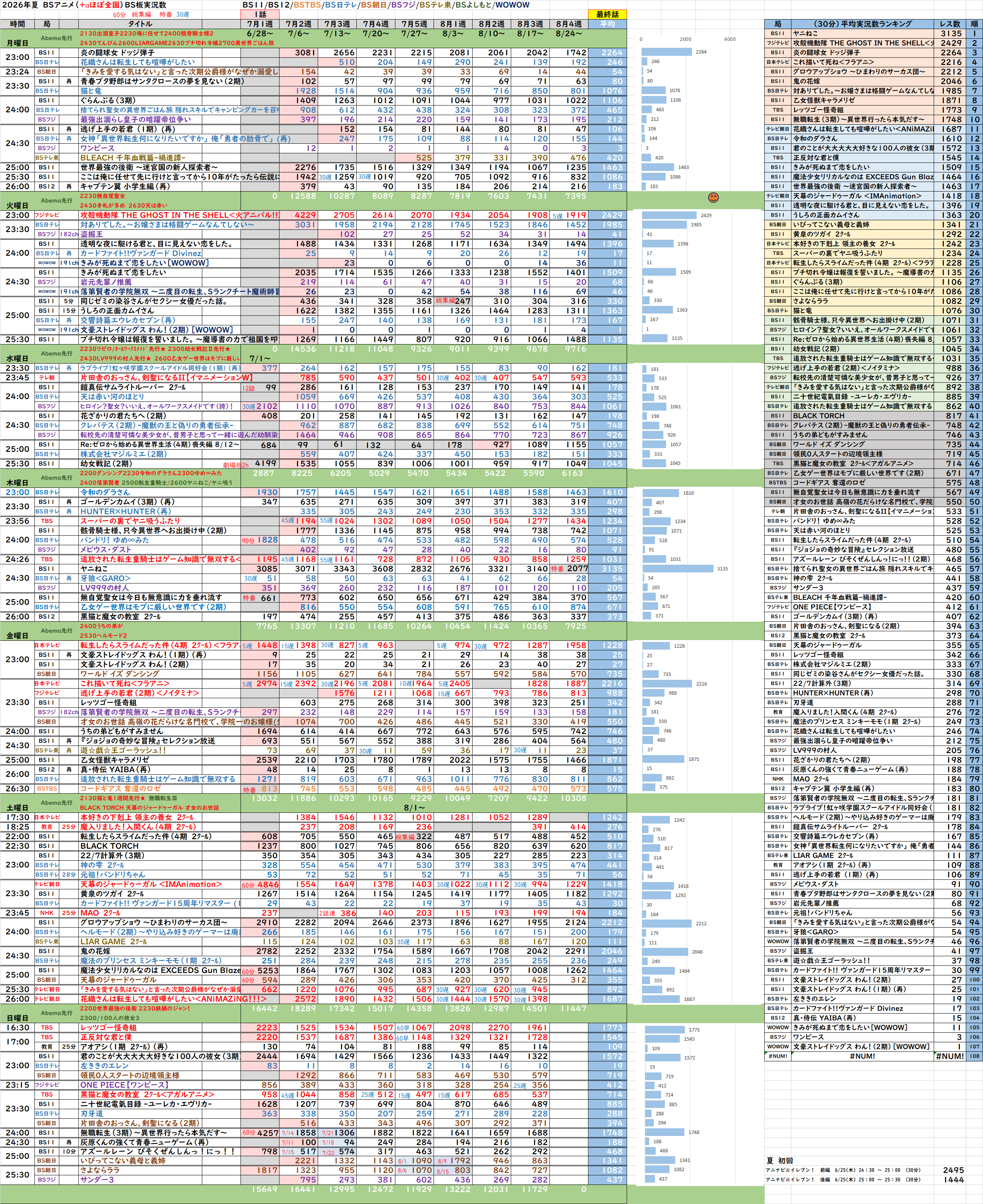Click the '順' ranking column header
983x1204 pixels.
click(x=974, y=24)
